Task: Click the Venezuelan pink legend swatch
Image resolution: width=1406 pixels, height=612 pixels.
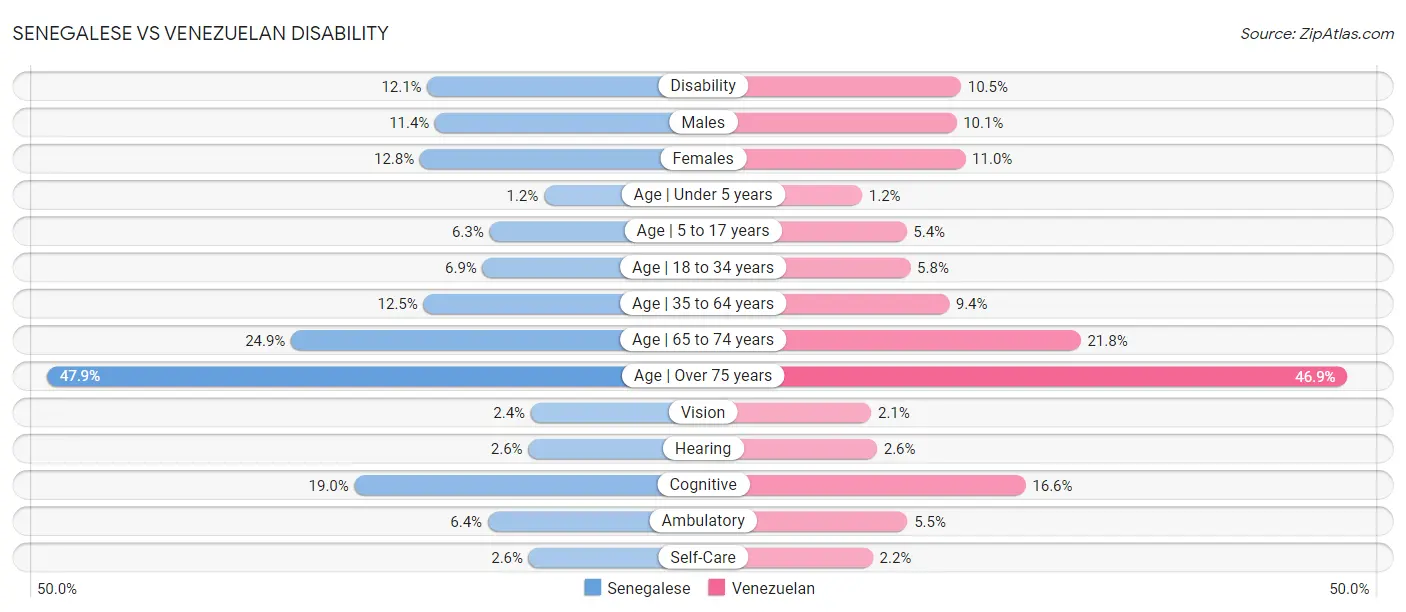Action: (717, 588)
